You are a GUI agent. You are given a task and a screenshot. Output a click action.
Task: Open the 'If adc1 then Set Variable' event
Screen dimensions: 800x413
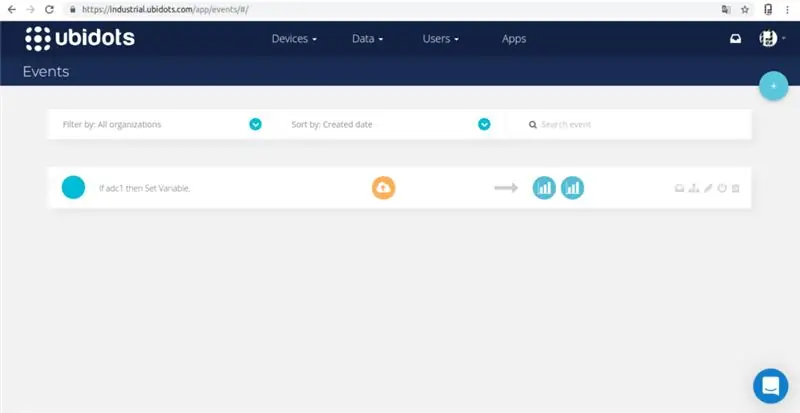pos(144,188)
